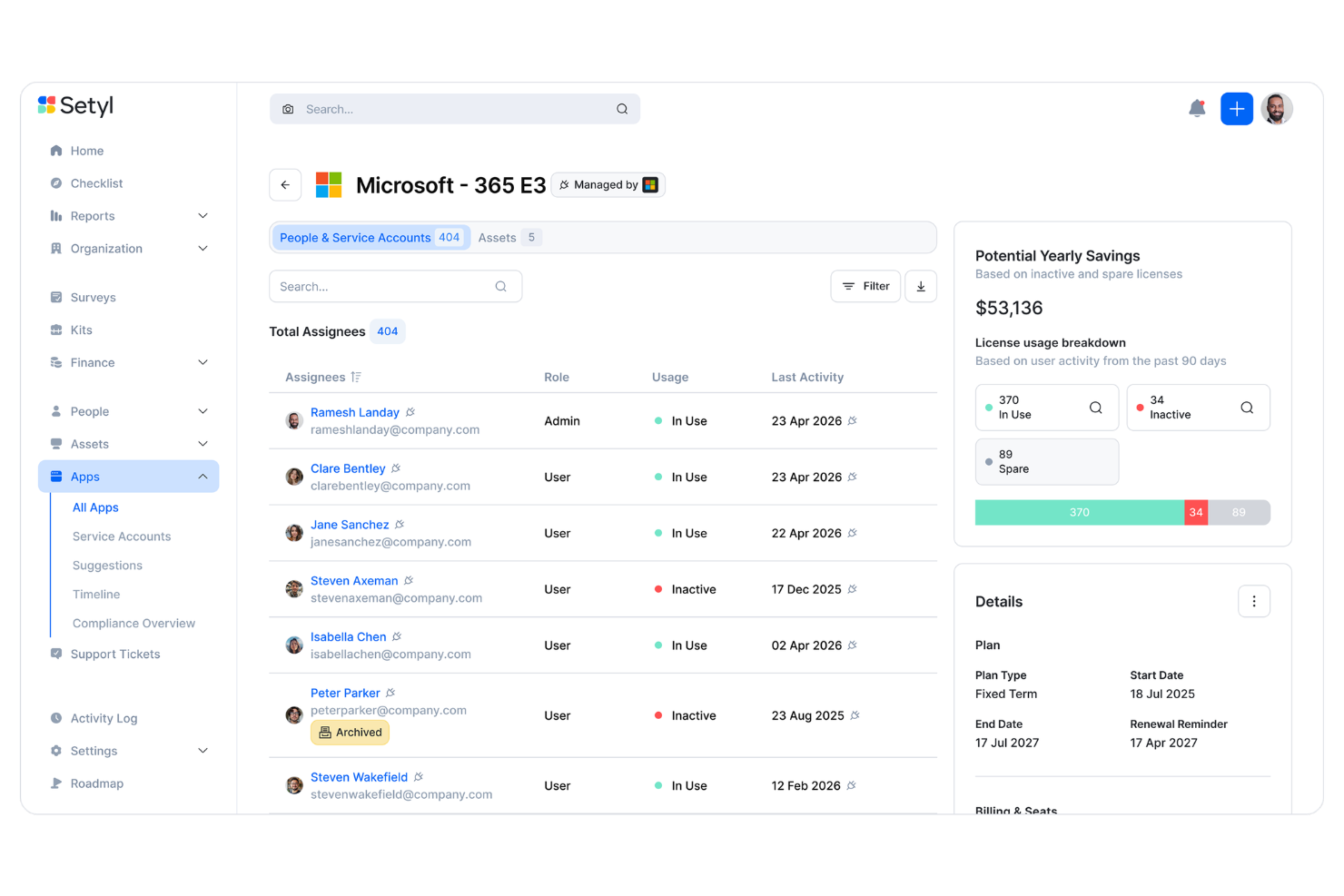Open Compliance Overview submenu item
Image resolution: width=1344 pixels, height=896 pixels.
(133, 624)
